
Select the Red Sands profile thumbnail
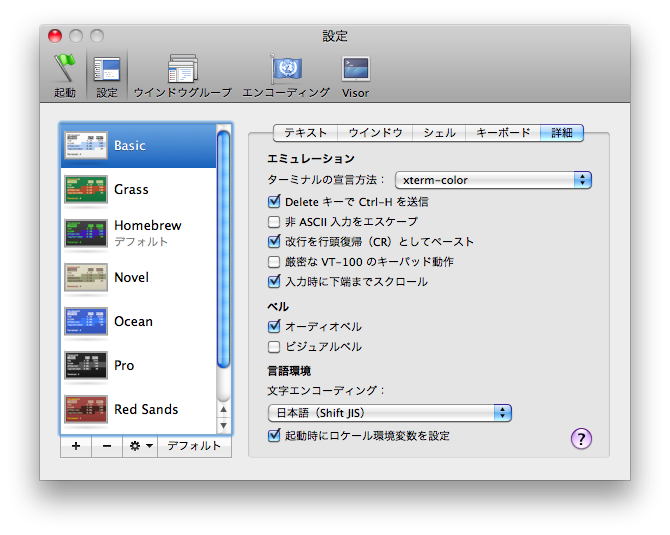coord(85,409)
